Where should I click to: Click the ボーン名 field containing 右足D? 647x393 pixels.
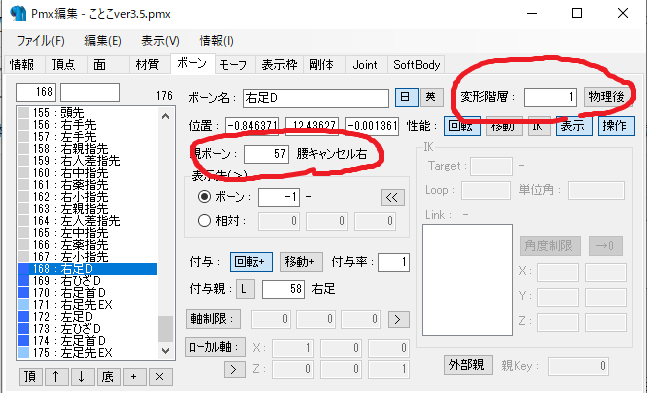316,98
